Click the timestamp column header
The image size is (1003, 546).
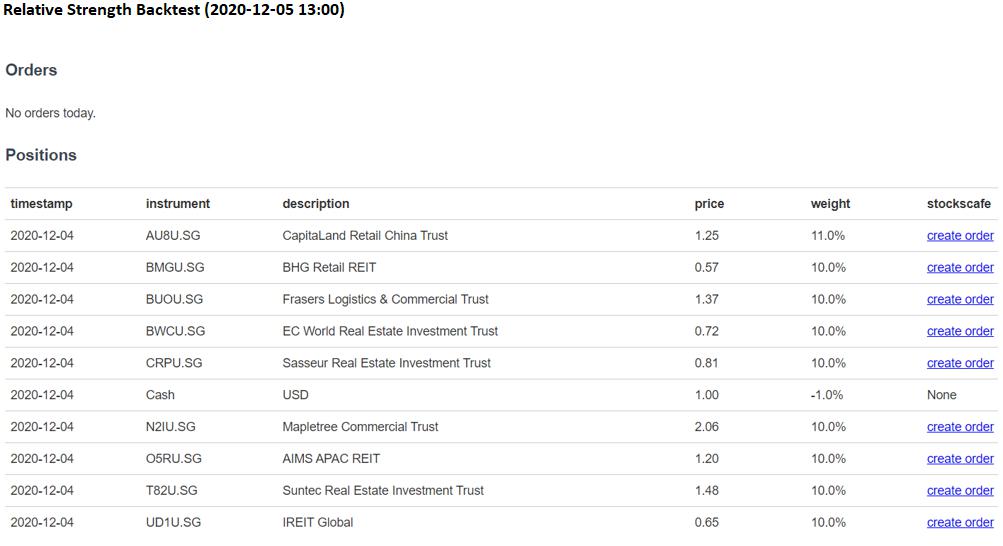41,204
